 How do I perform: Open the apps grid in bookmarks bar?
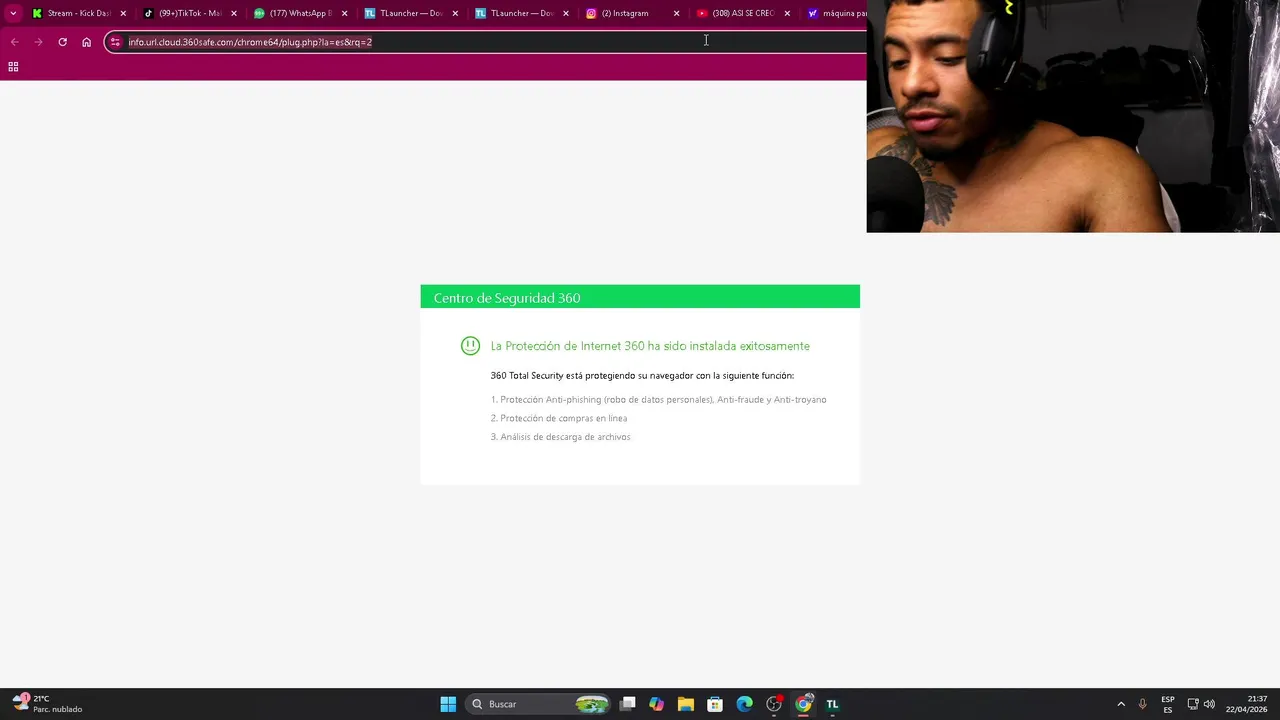tap(13, 67)
